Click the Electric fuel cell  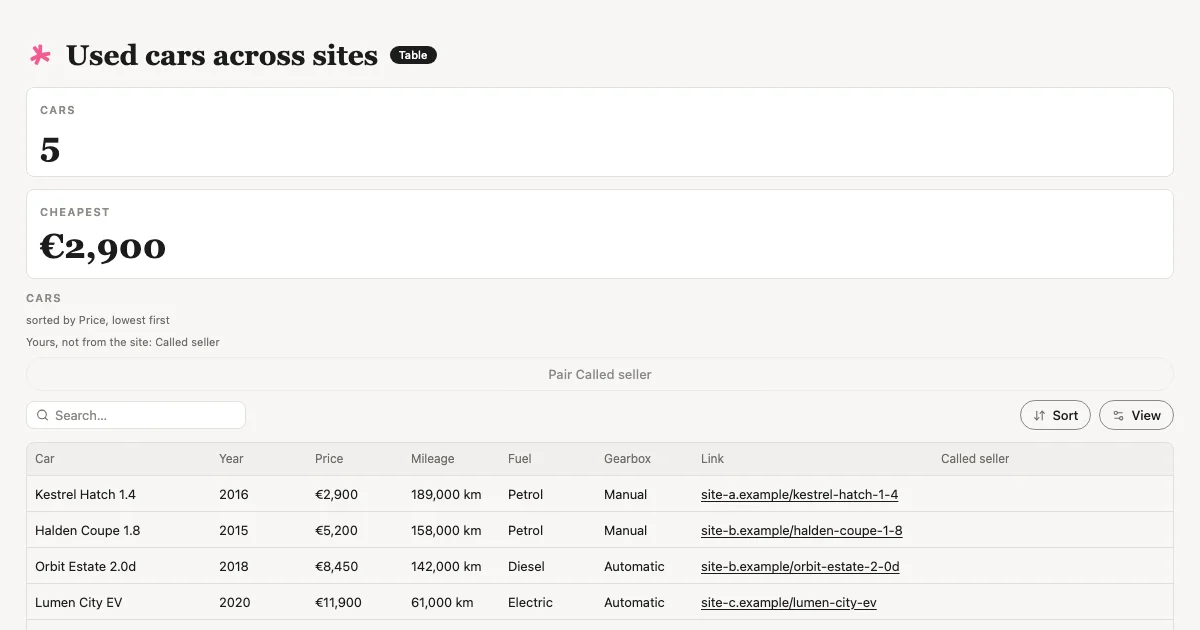coord(530,602)
